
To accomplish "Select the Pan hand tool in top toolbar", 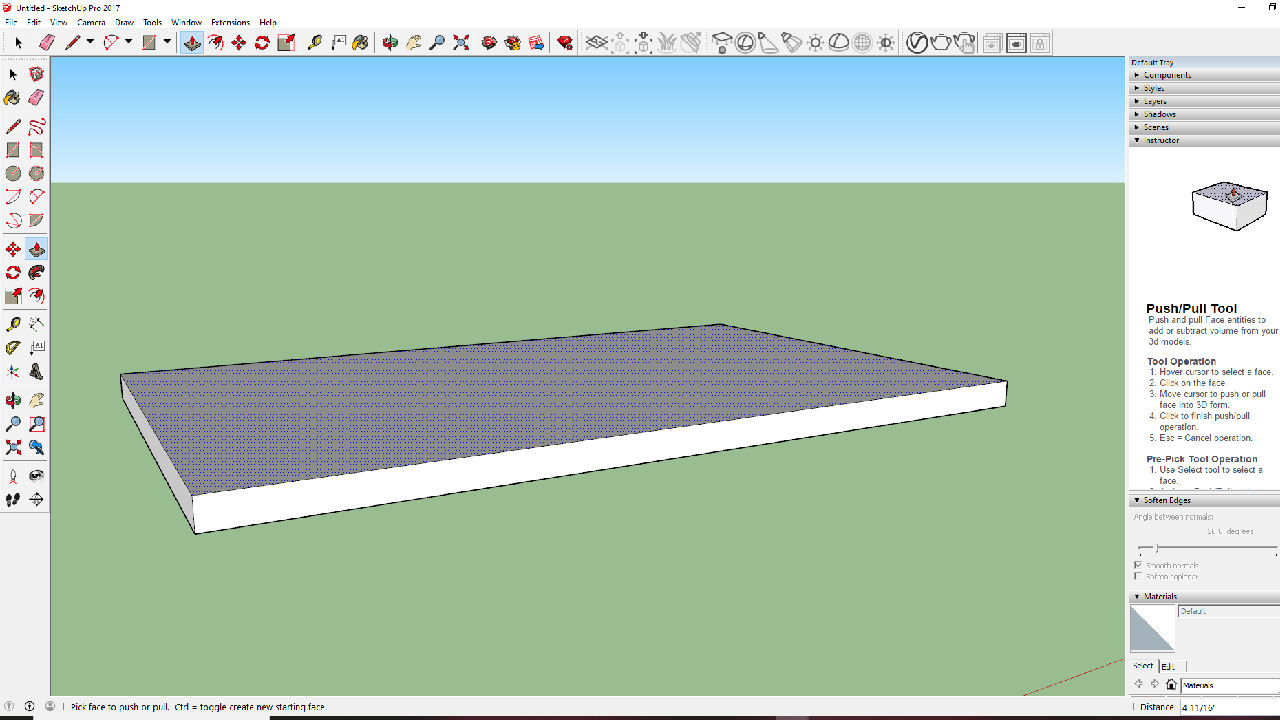I will 413,43.
